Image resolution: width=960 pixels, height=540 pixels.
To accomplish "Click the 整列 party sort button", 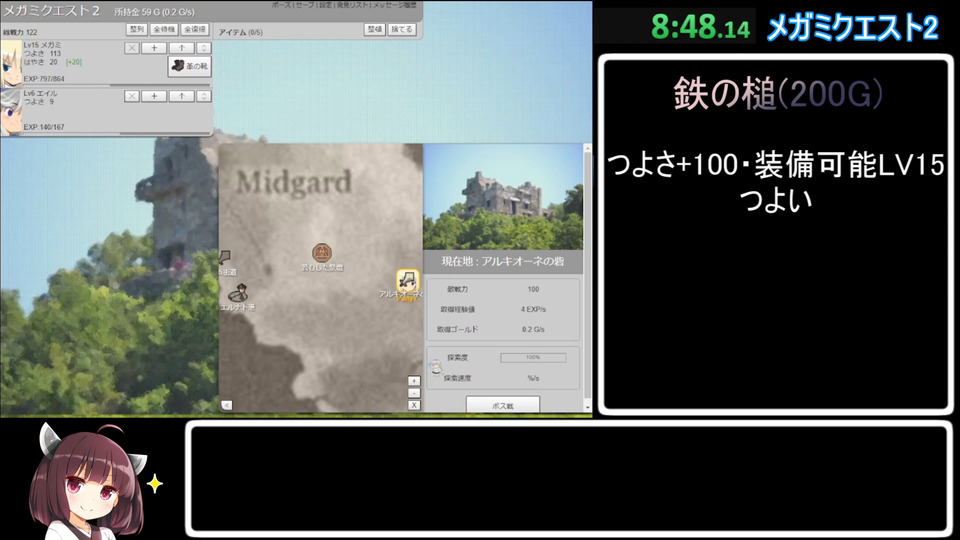I will (x=137, y=29).
